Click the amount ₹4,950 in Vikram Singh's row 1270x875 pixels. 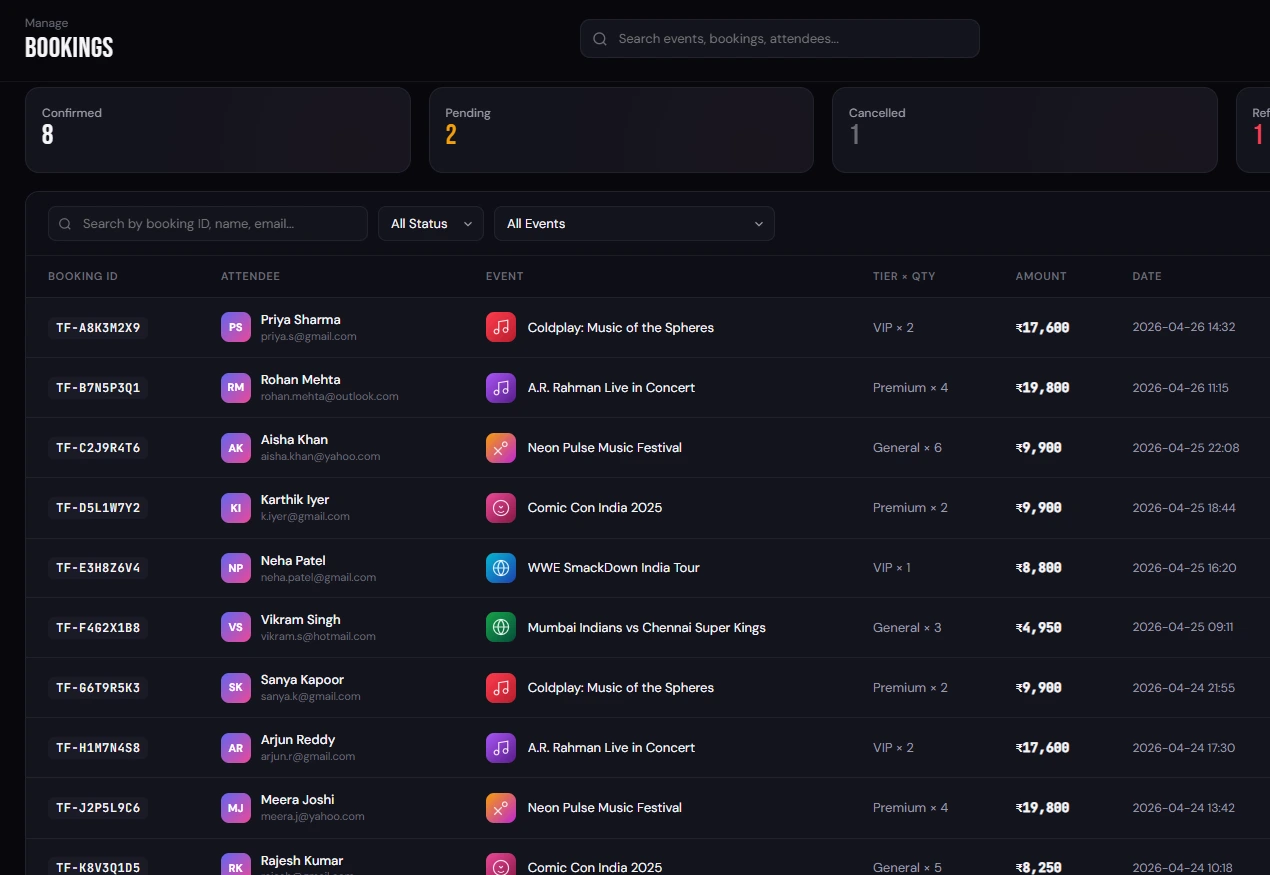click(1039, 627)
